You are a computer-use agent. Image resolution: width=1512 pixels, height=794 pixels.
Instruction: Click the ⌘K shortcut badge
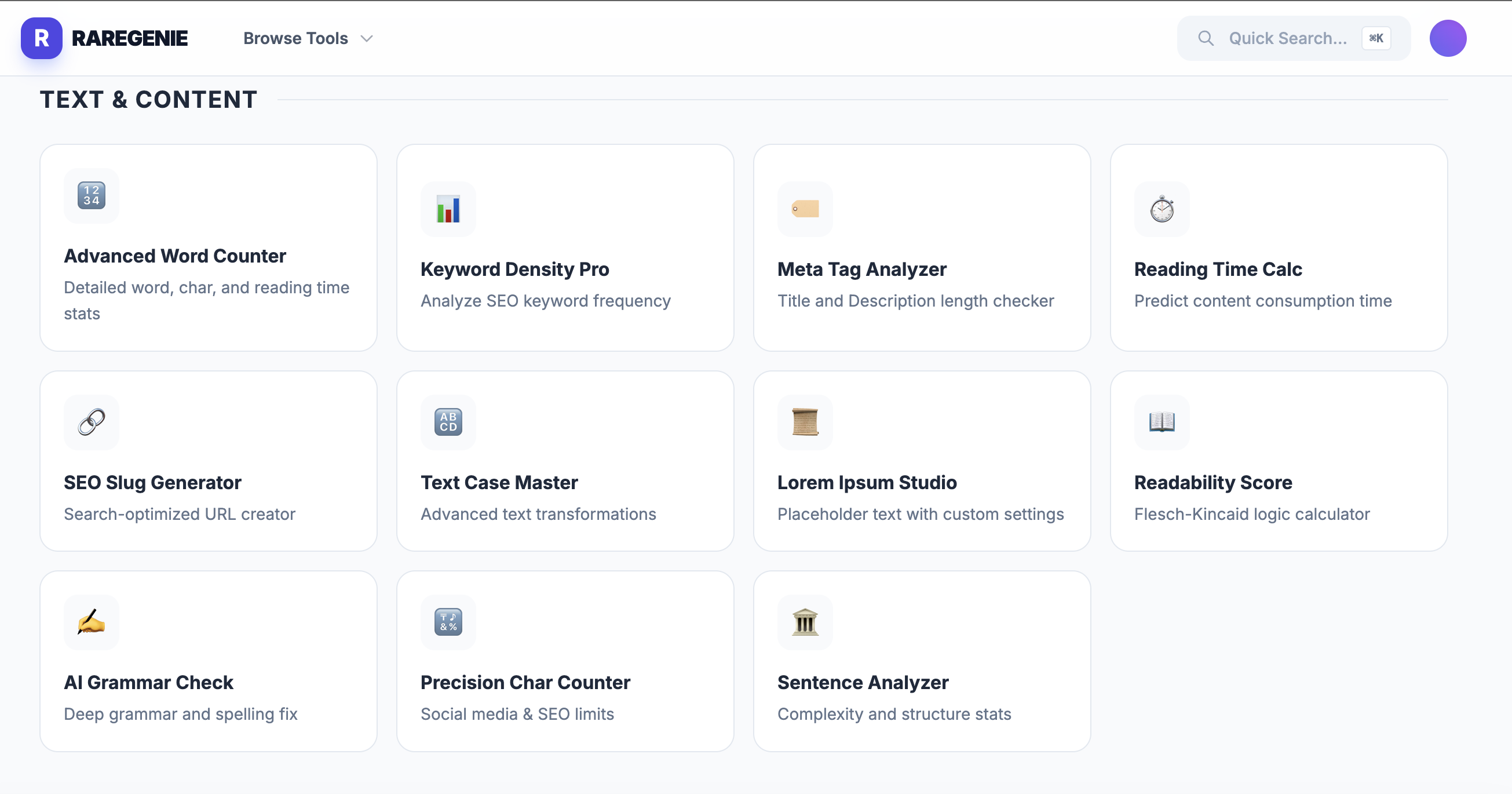point(1376,39)
